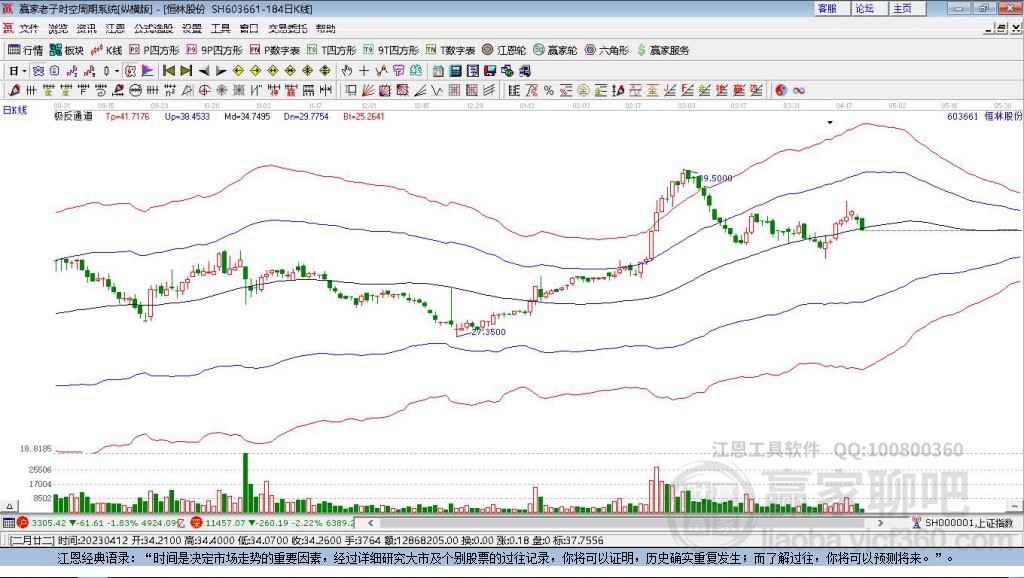1024x578 pixels.
Task: Select the crosshair plus cursor icon
Action: point(364,71)
